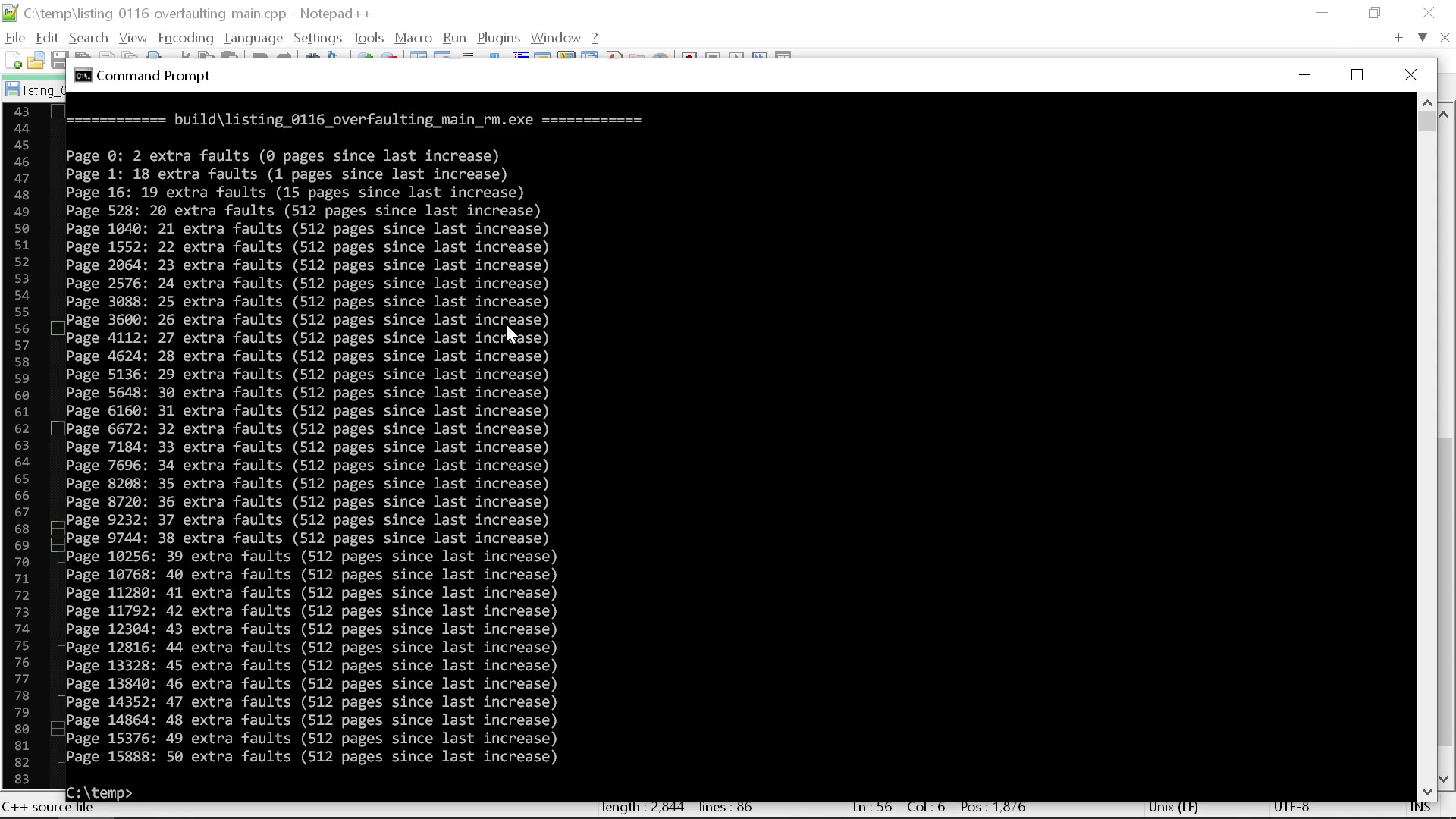Click the Print toolbar icon
The image size is (1456, 819).
(x=152, y=58)
